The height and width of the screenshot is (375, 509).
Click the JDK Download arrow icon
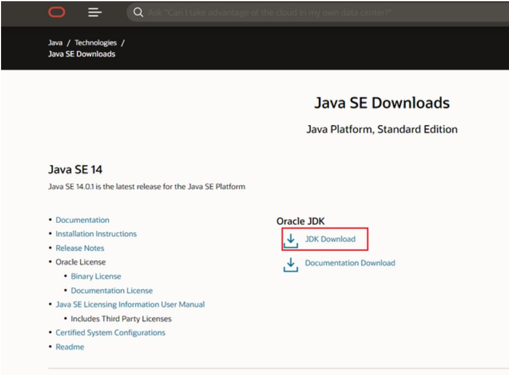tap(291, 240)
